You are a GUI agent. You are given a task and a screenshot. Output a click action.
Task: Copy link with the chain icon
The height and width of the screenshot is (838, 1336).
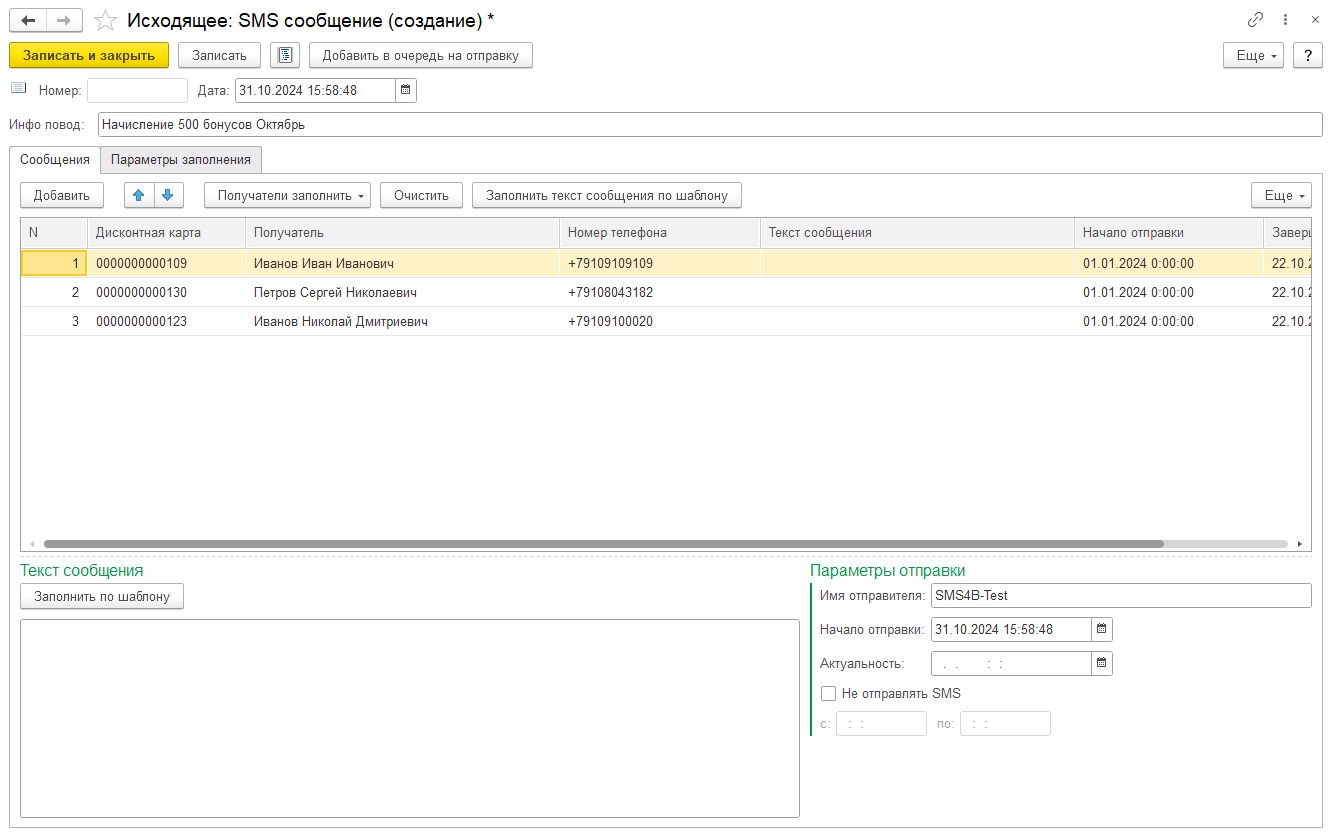1255,20
